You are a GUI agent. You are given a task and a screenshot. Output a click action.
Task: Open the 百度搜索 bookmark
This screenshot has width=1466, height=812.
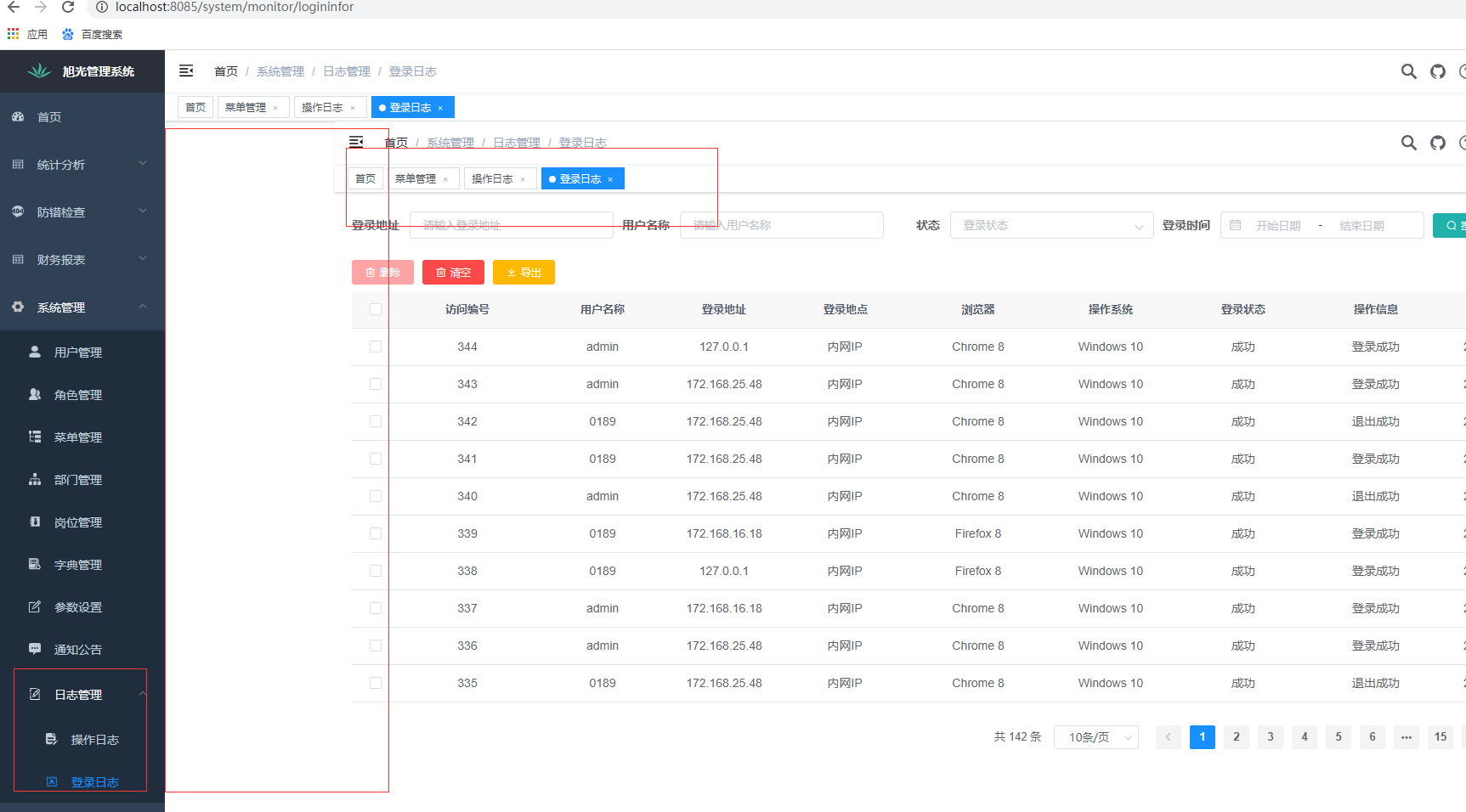[x=93, y=35]
